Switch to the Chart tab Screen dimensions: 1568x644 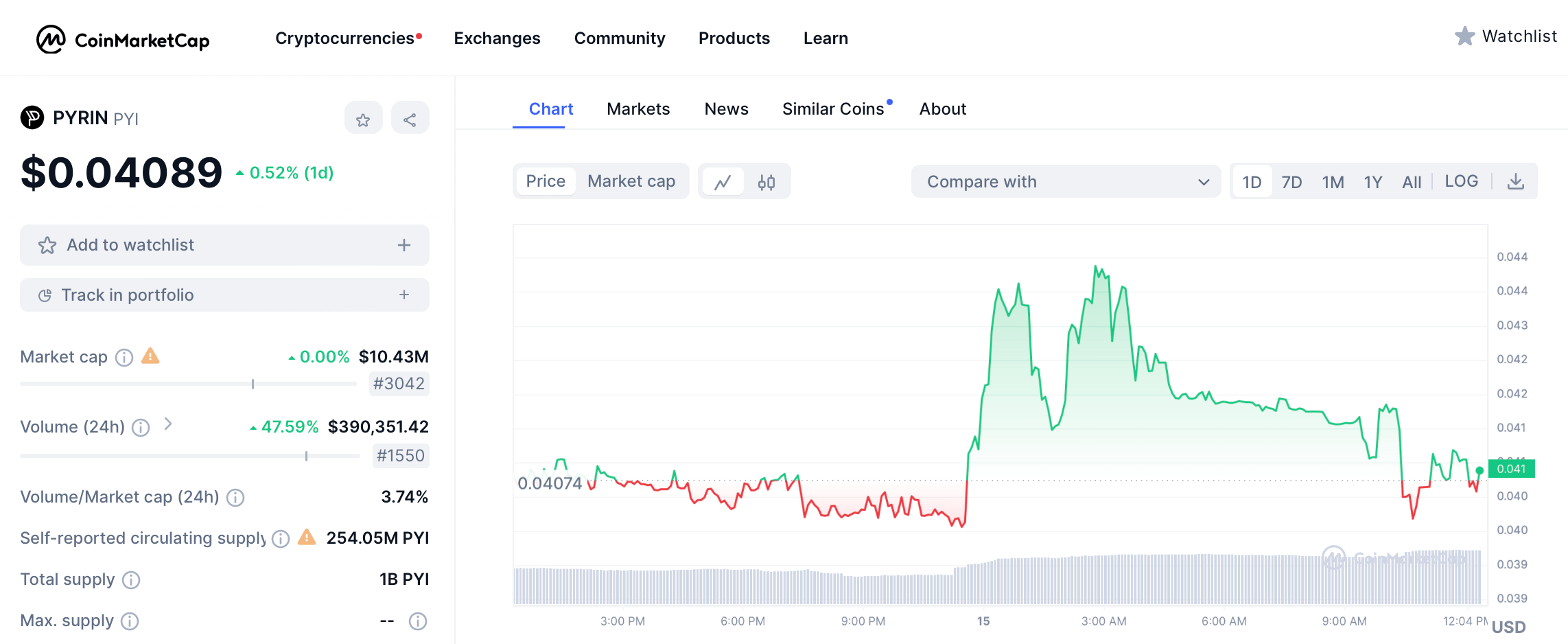tap(551, 109)
